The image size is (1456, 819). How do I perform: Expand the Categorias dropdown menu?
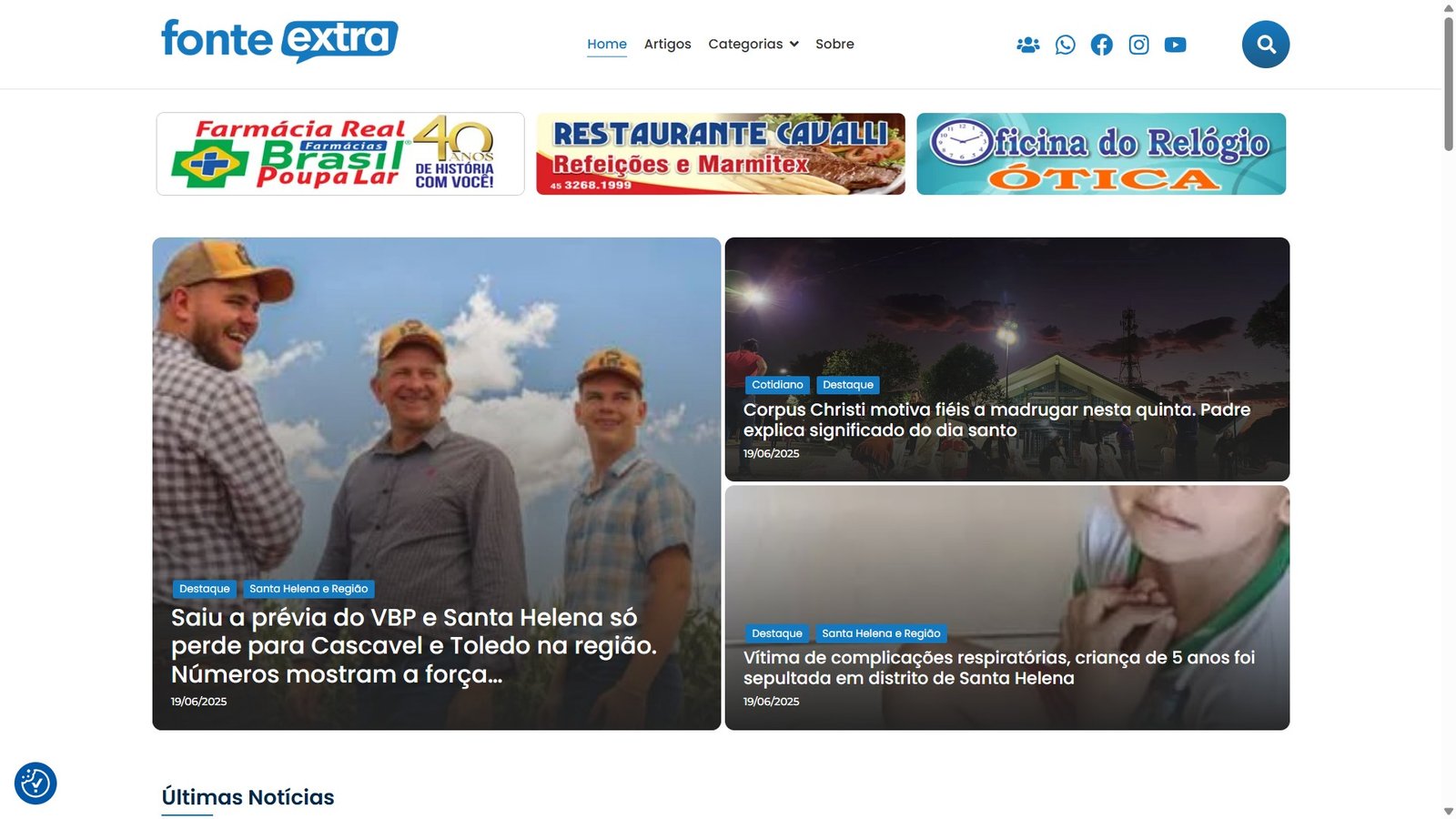(x=753, y=44)
